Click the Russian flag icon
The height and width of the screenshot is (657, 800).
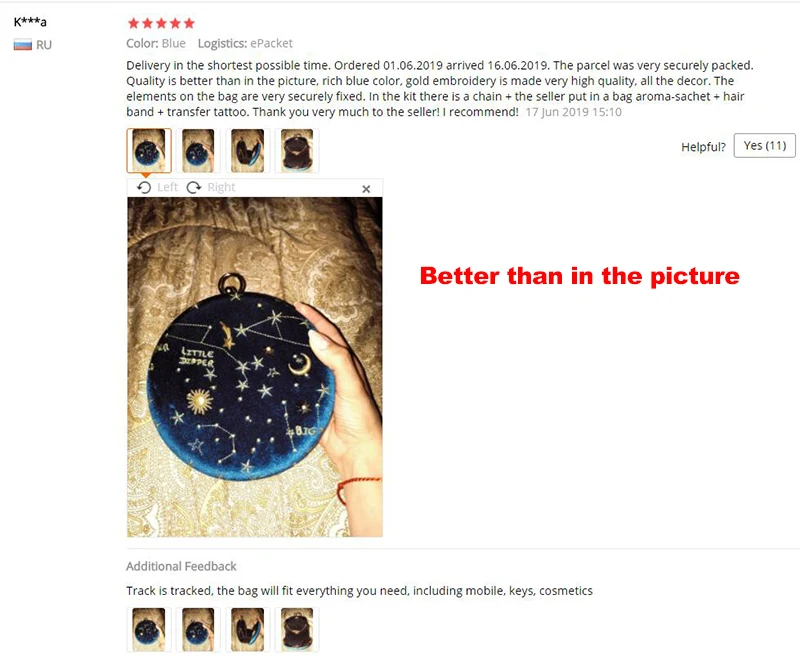point(22,45)
